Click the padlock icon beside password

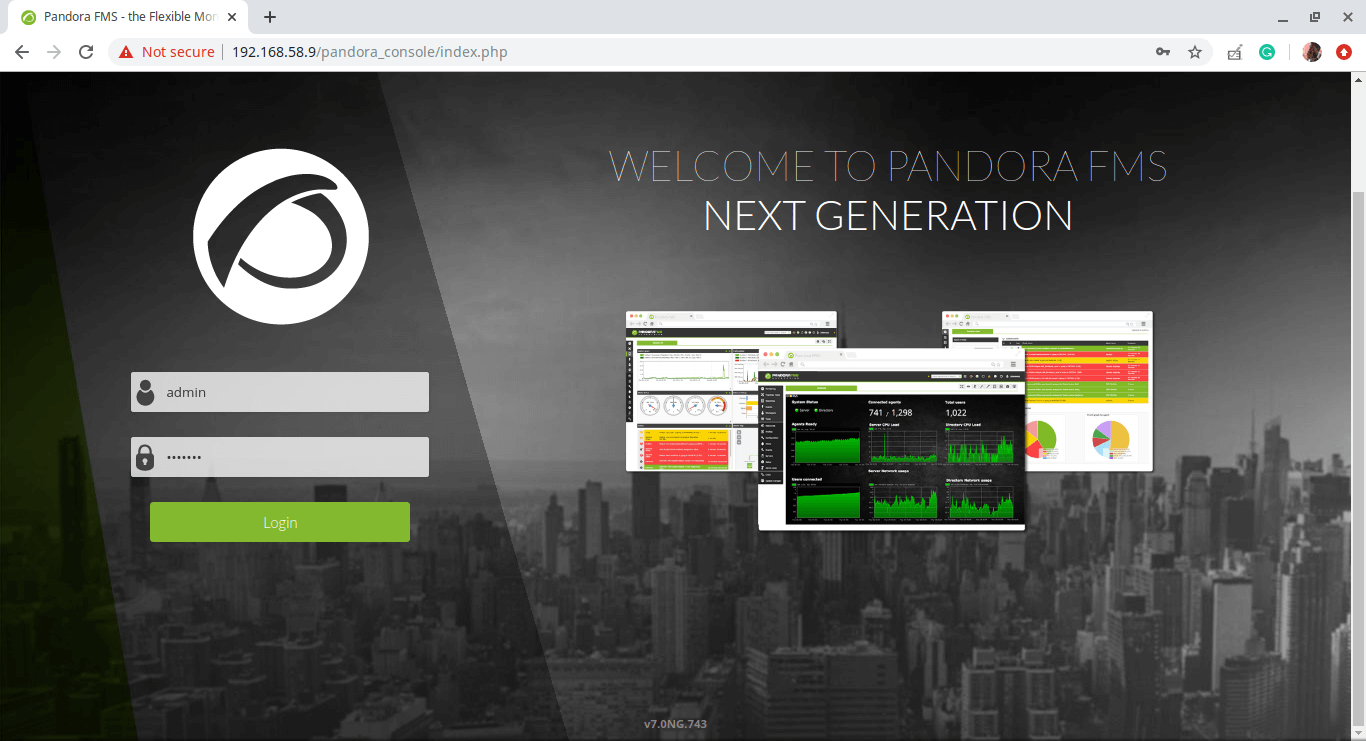point(146,457)
